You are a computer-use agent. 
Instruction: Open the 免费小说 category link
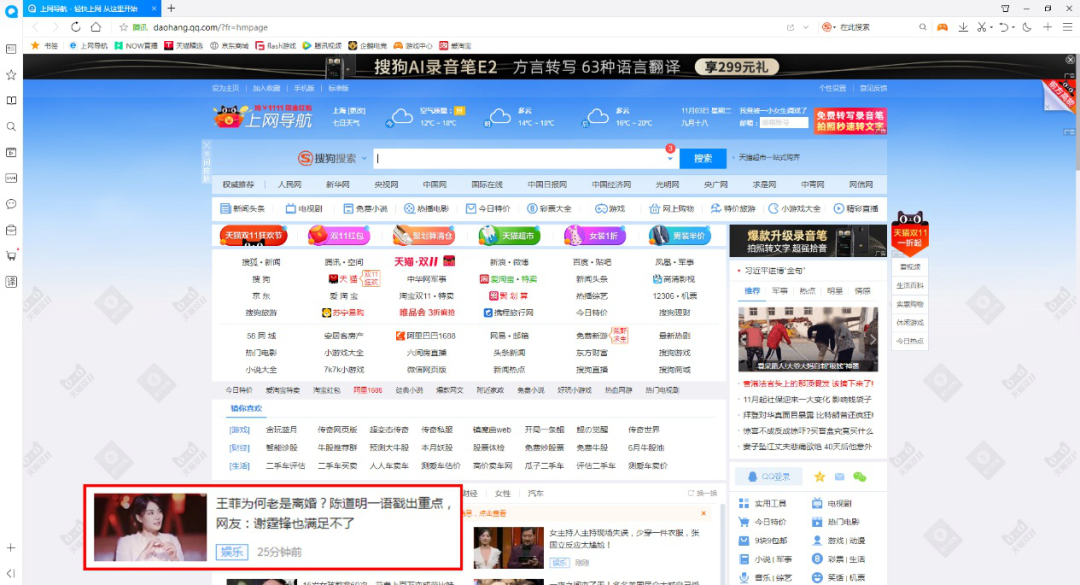pyautogui.click(x=365, y=208)
